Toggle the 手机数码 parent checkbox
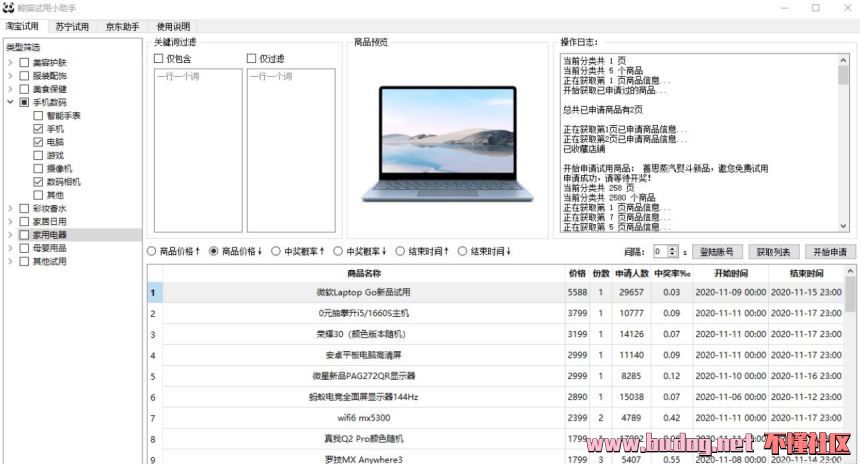This screenshot has width=860, height=464. (24, 102)
